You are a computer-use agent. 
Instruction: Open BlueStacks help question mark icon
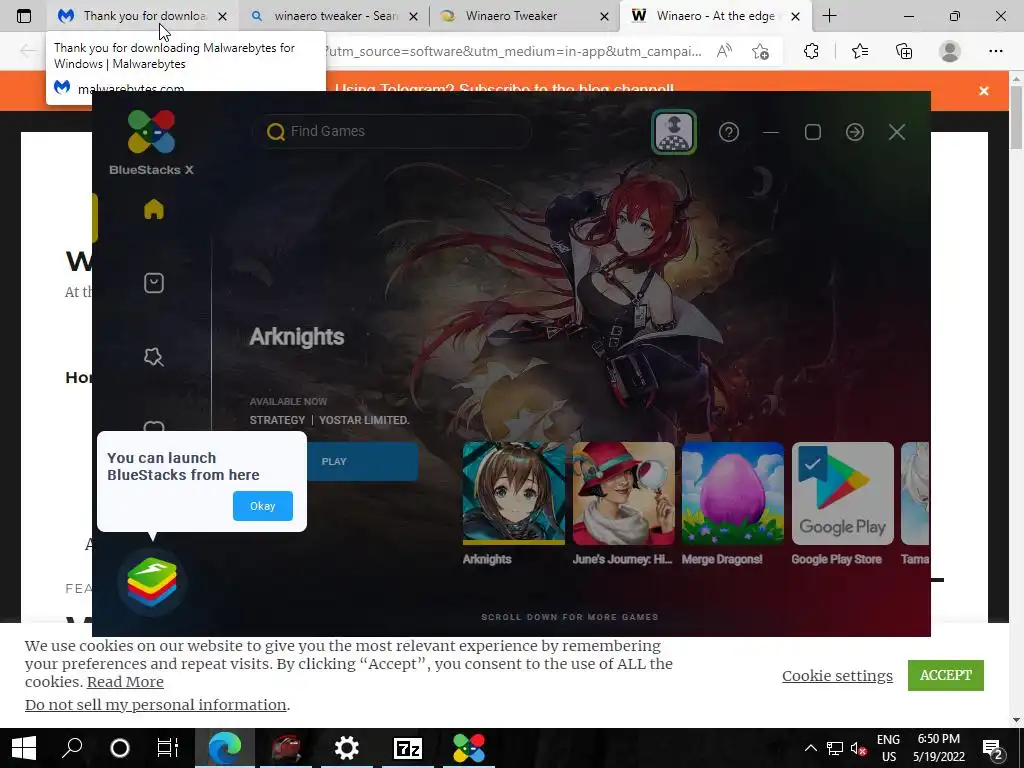point(729,132)
